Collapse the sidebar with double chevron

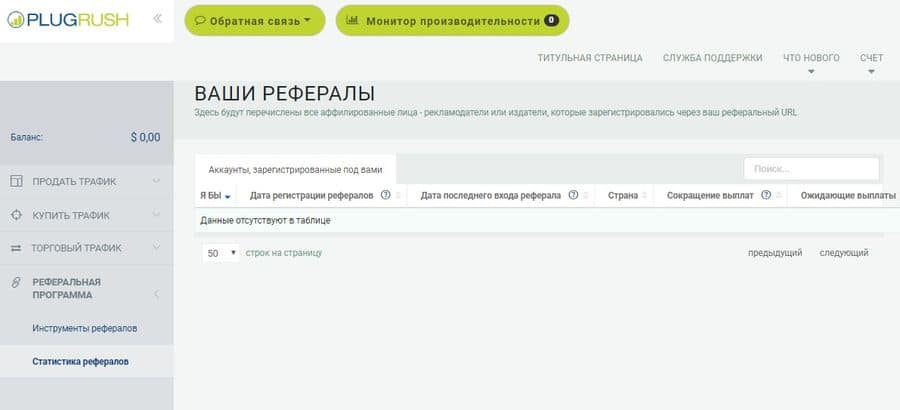tap(157, 18)
